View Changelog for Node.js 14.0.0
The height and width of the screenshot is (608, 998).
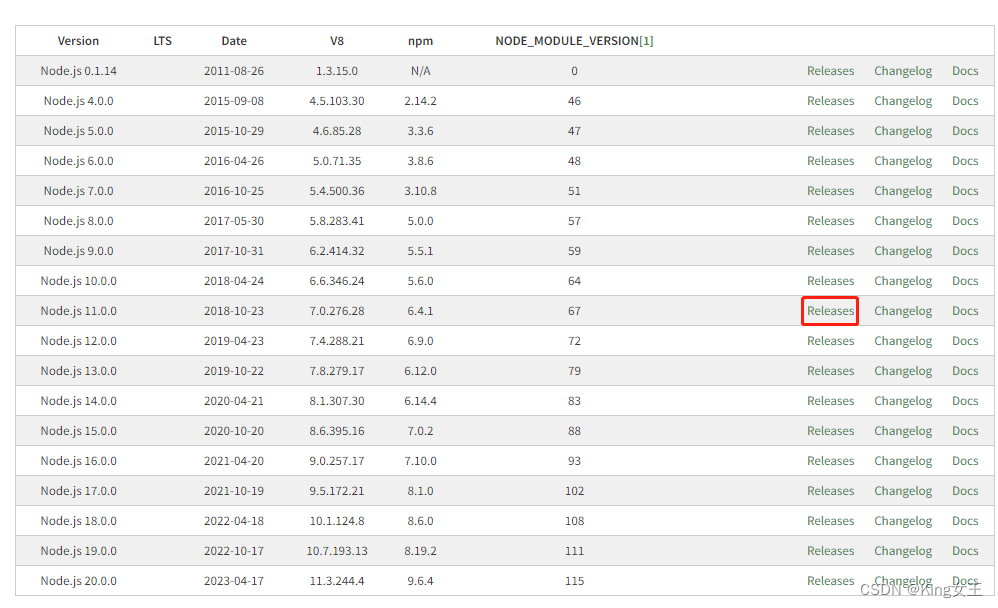coord(903,400)
